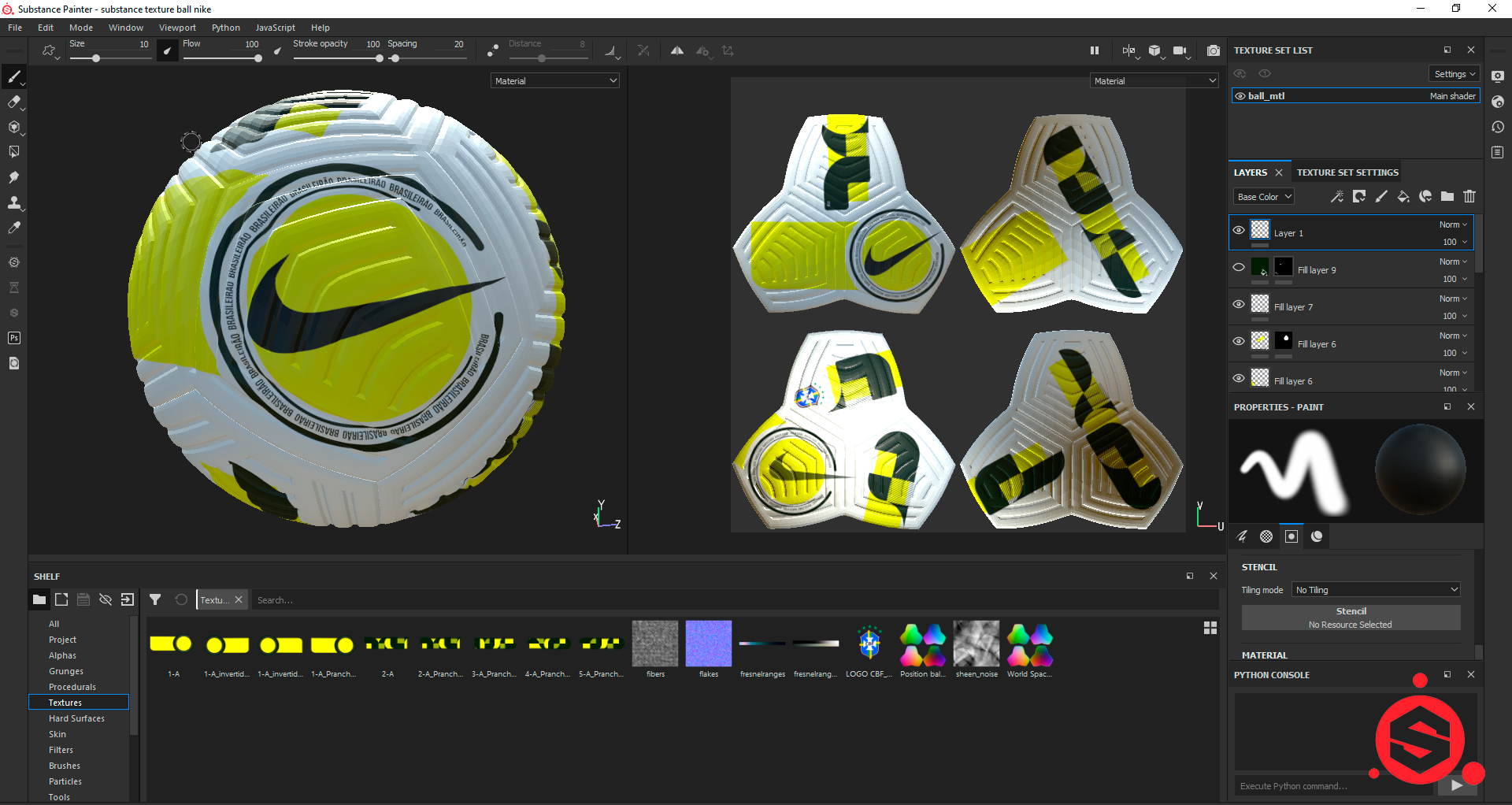Screen dimensions: 1512x805
Task: Select the Paint brush tool
Action: pyautogui.click(x=13, y=76)
